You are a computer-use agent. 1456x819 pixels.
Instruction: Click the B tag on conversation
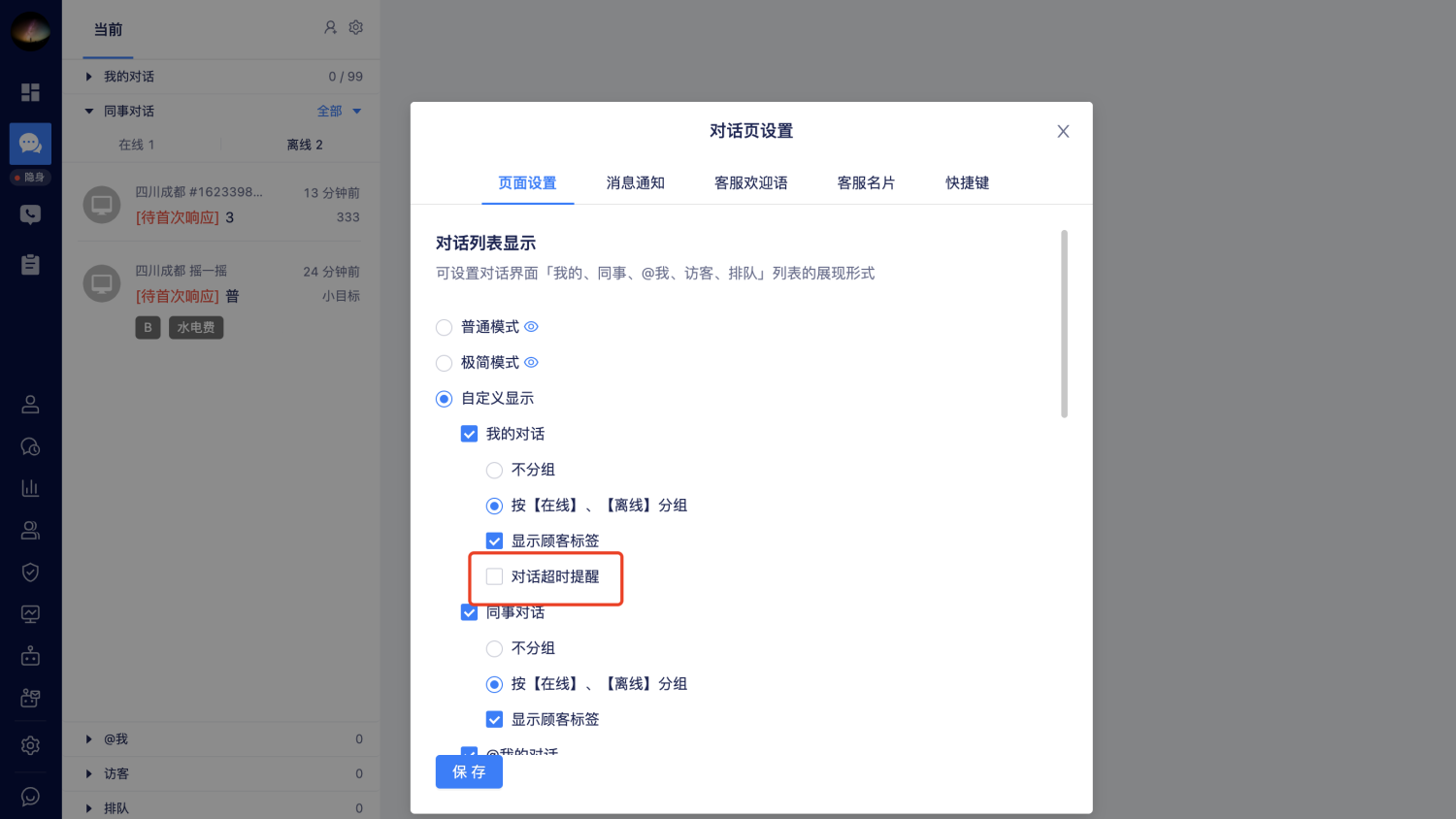pos(148,328)
